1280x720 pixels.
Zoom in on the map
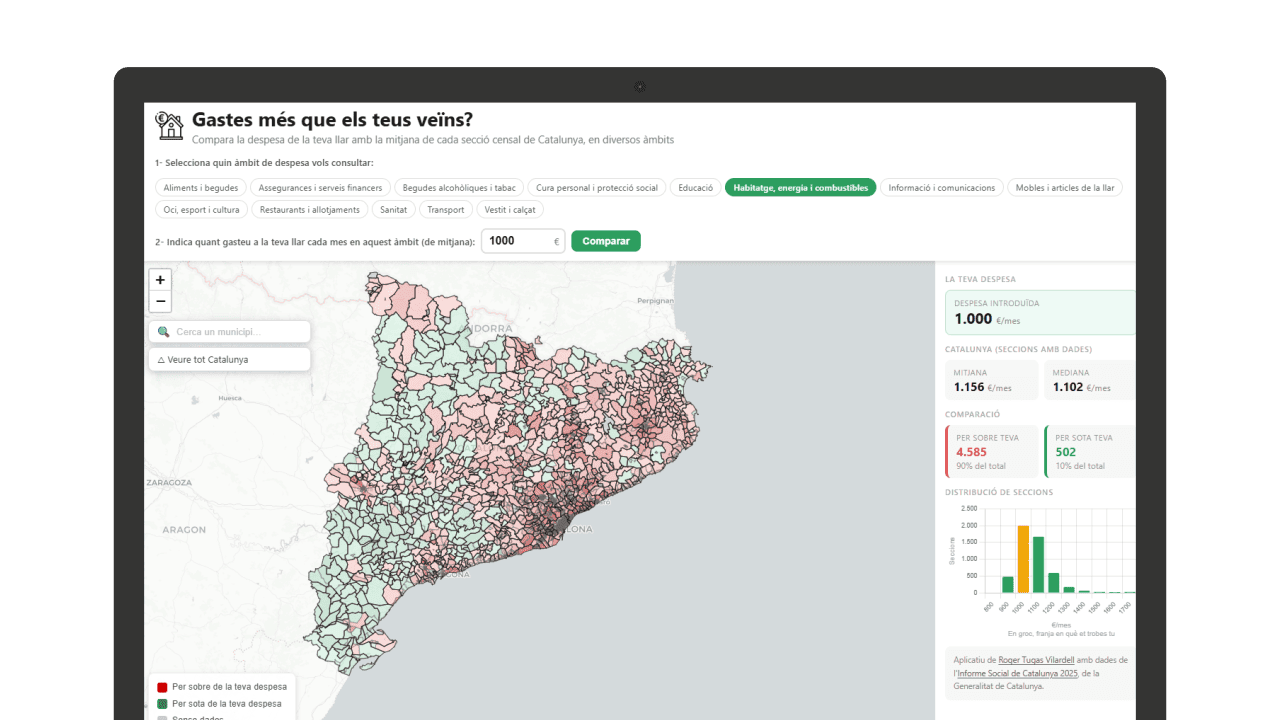[x=160, y=280]
